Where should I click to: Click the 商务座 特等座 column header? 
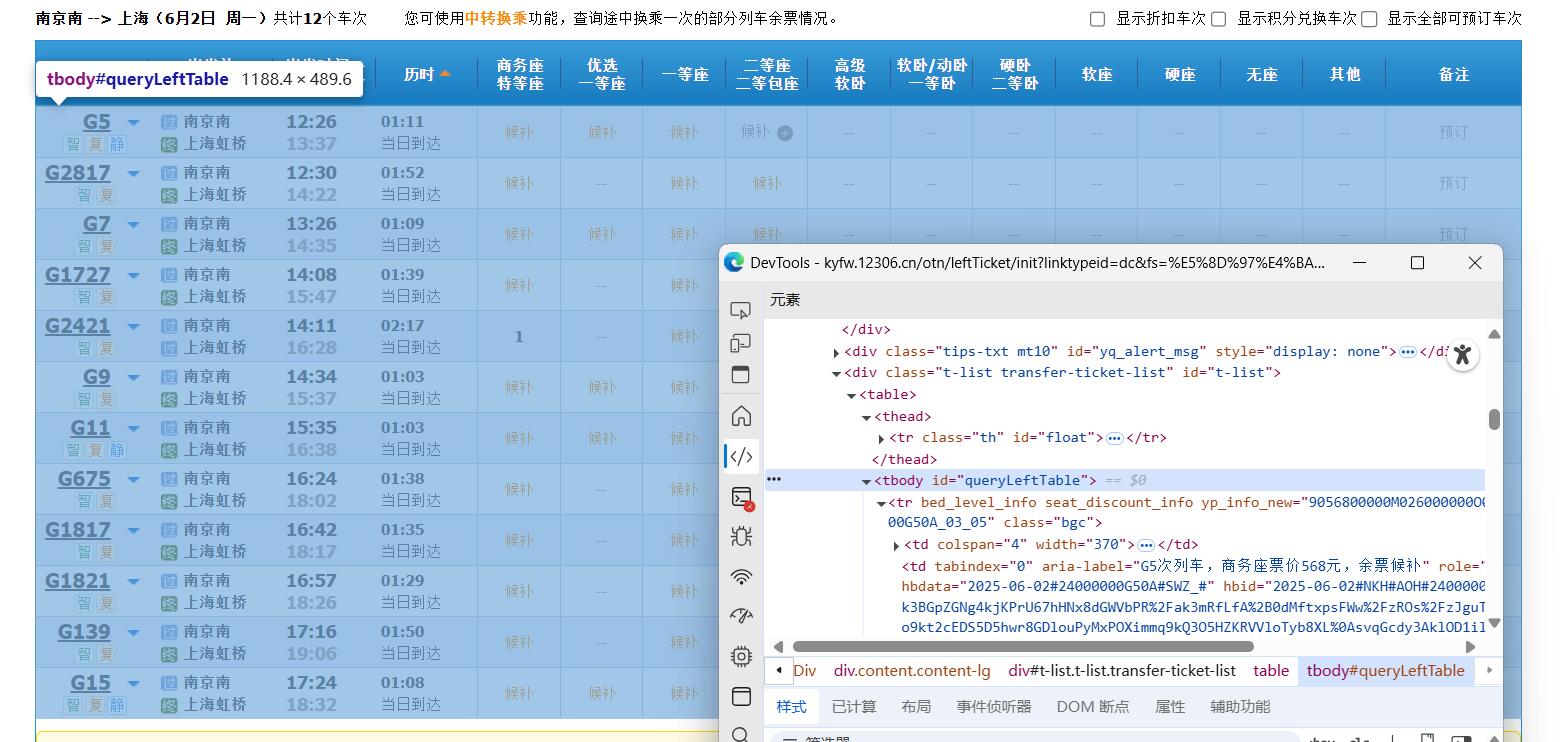tap(520, 74)
